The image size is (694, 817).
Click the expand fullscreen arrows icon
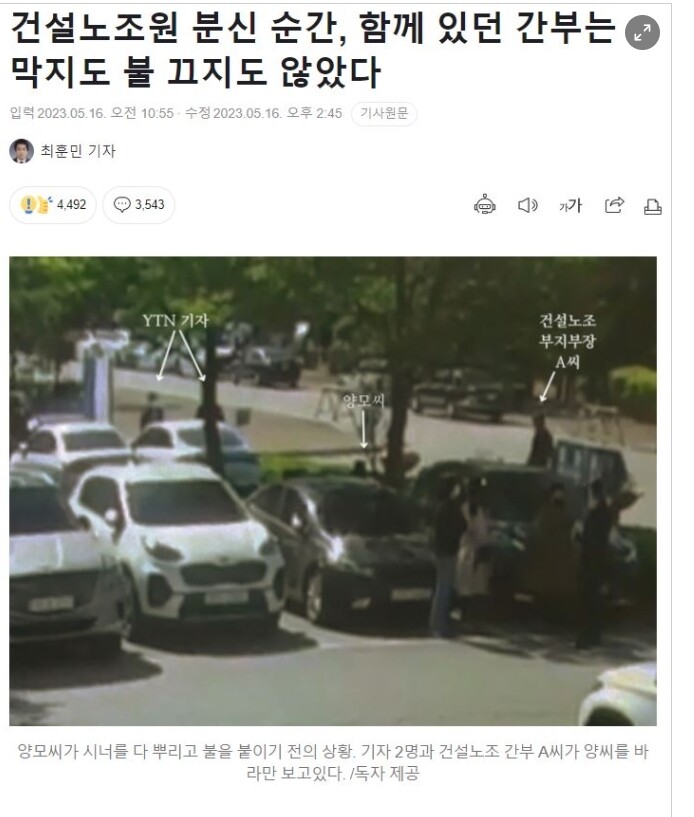[x=642, y=32]
